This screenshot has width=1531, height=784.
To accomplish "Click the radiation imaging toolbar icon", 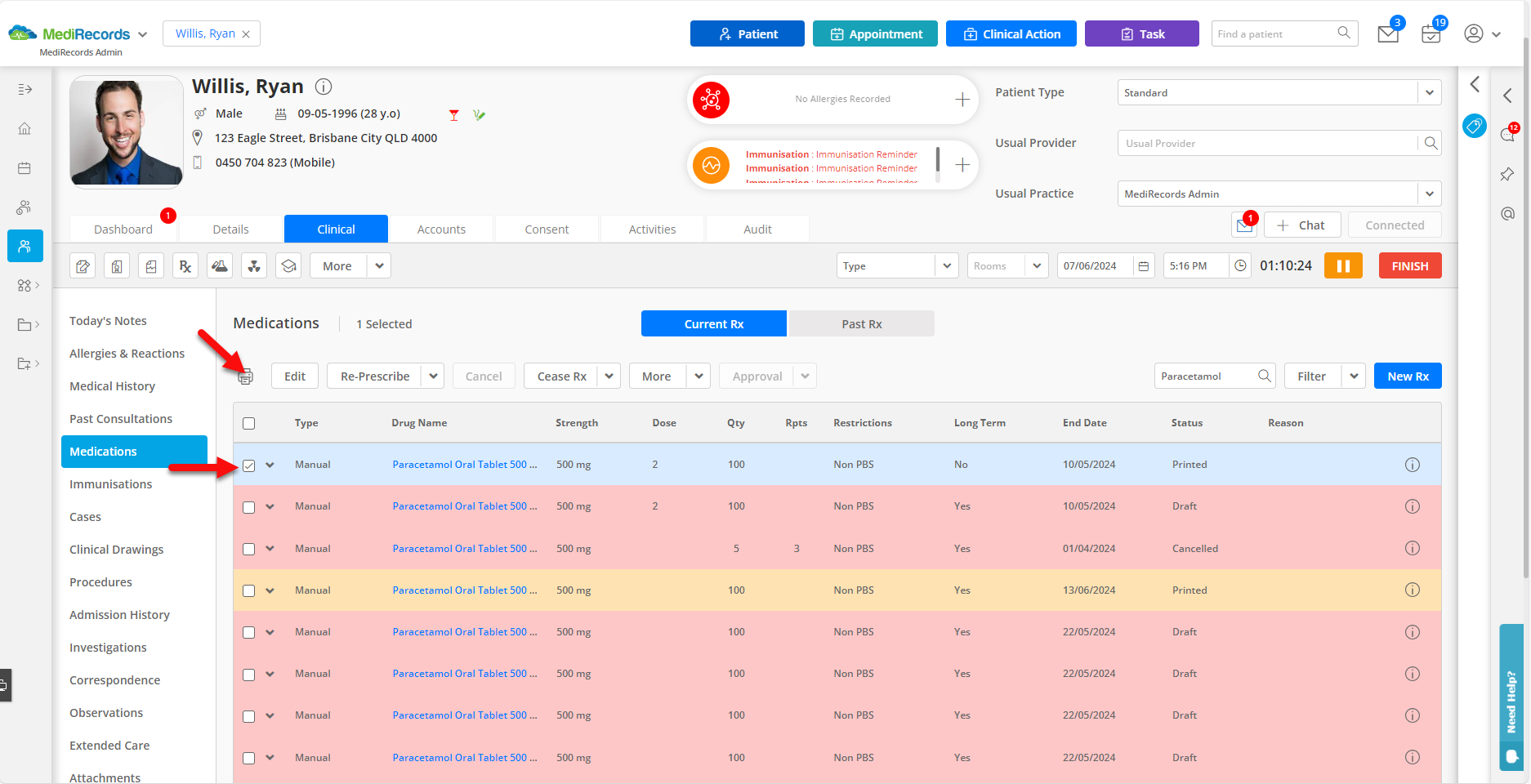I will coord(254,265).
